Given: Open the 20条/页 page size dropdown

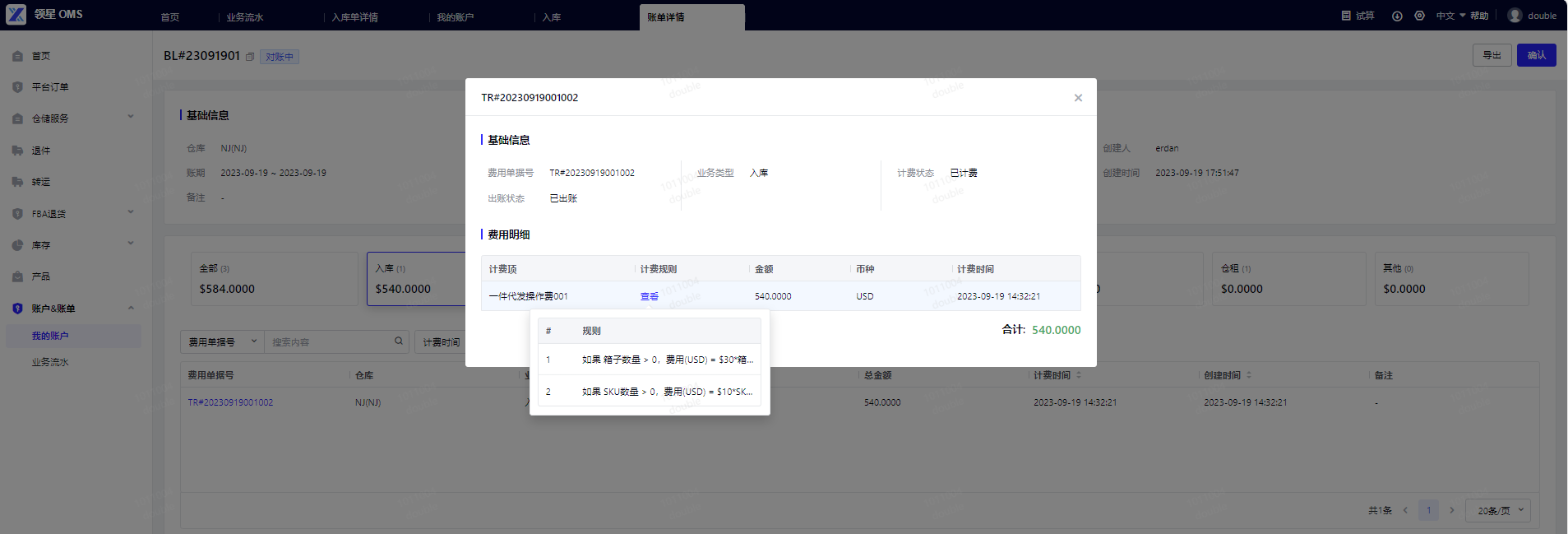Looking at the screenshot, I should (1501, 510).
